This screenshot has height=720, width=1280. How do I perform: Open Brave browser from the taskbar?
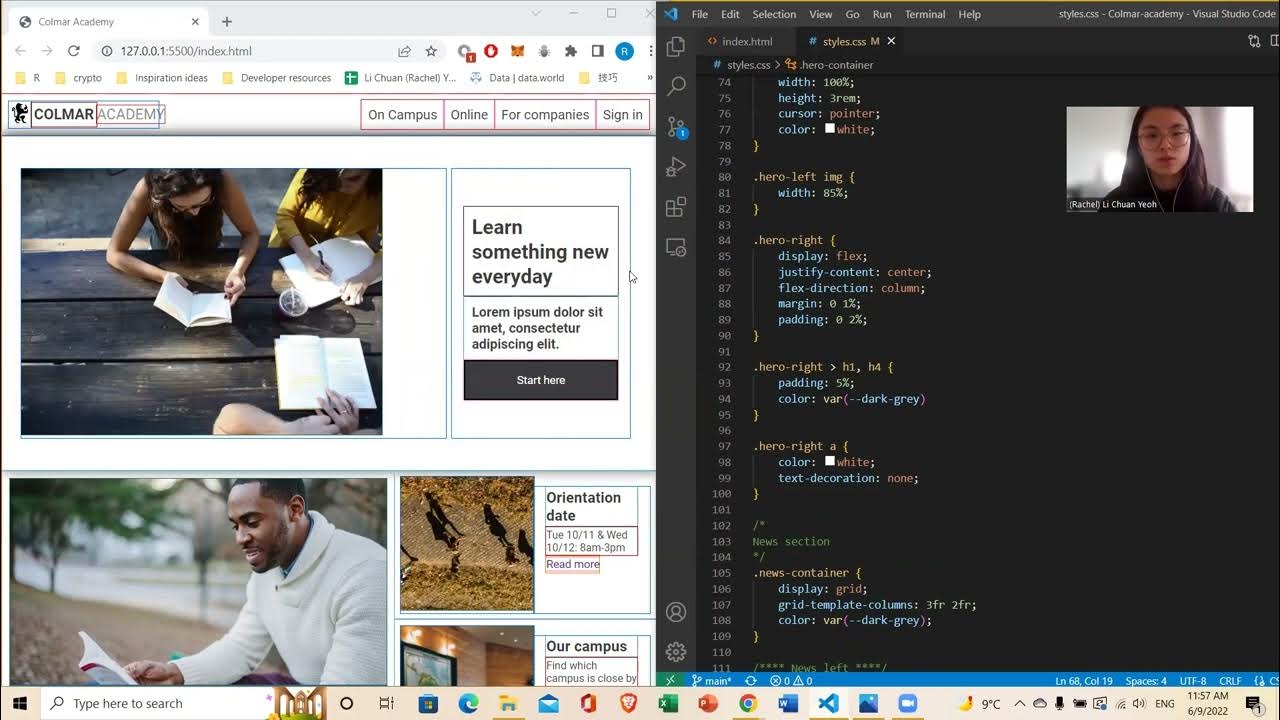(627, 703)
